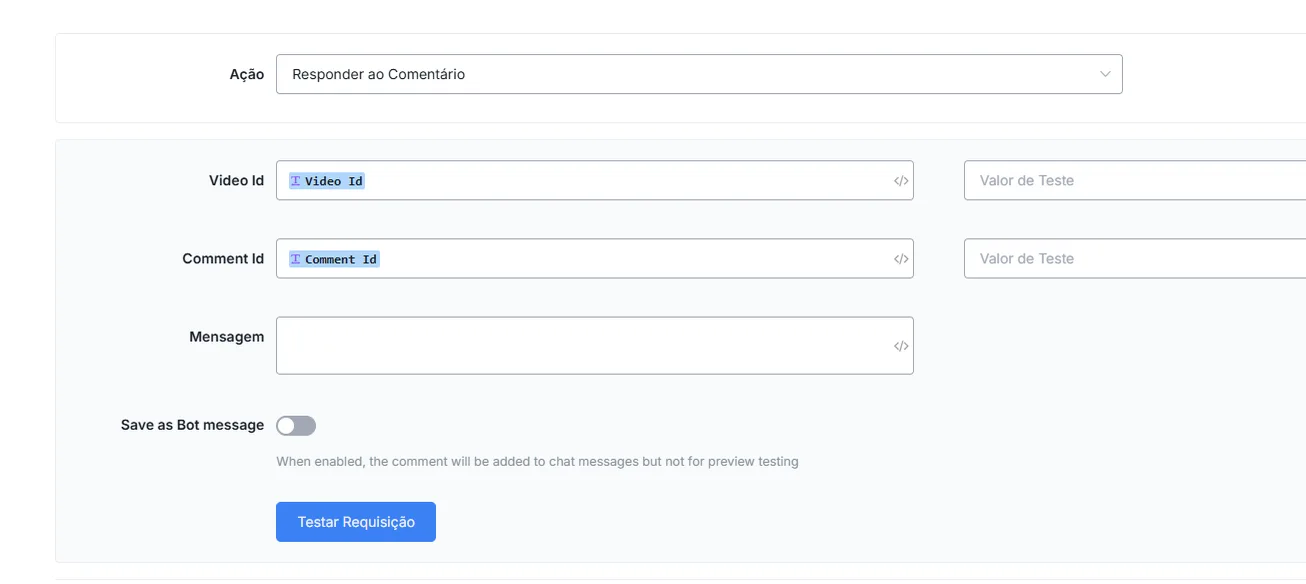Focus Valor de Teste field beside Comment Id

point(1135,258)
